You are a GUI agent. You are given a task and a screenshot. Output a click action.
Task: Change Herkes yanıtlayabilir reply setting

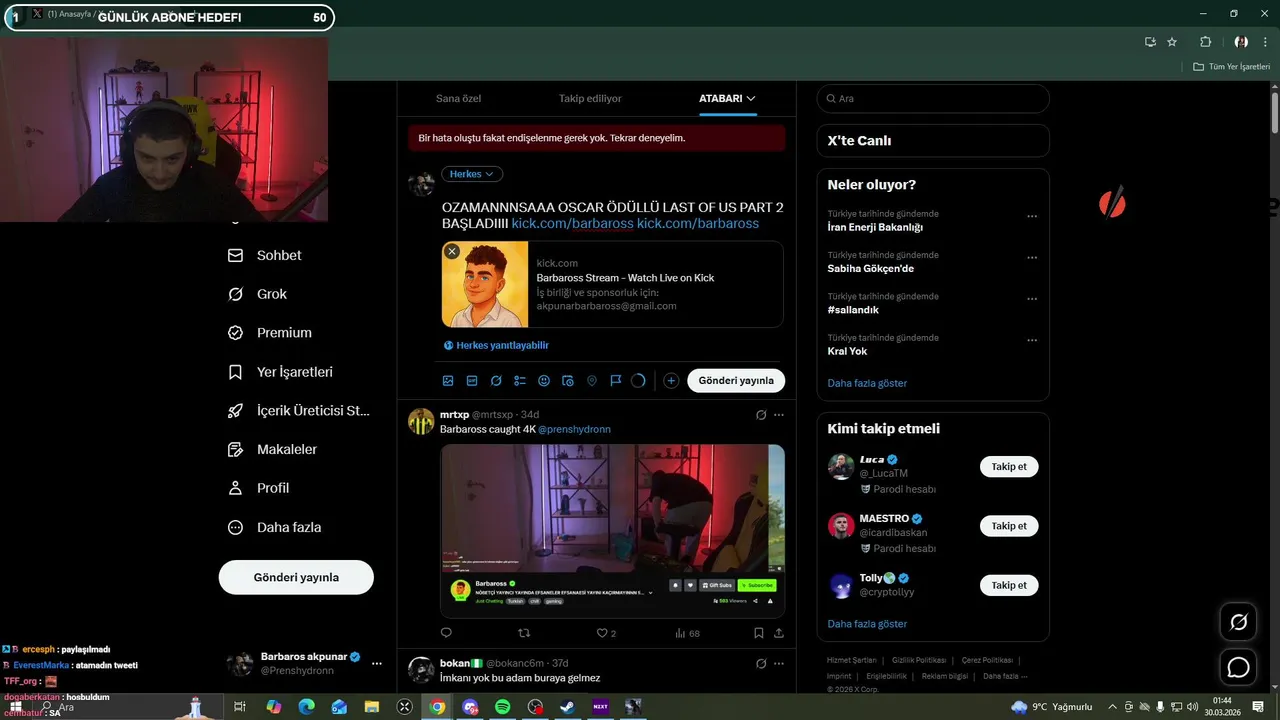point(497,345)
